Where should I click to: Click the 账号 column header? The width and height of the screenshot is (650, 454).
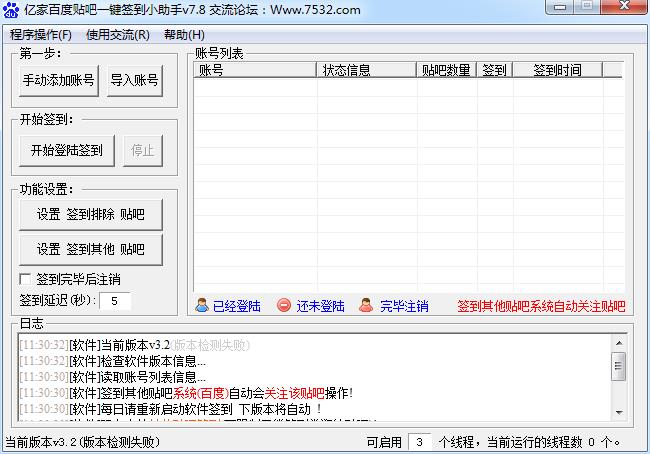[x=255, y=70]
